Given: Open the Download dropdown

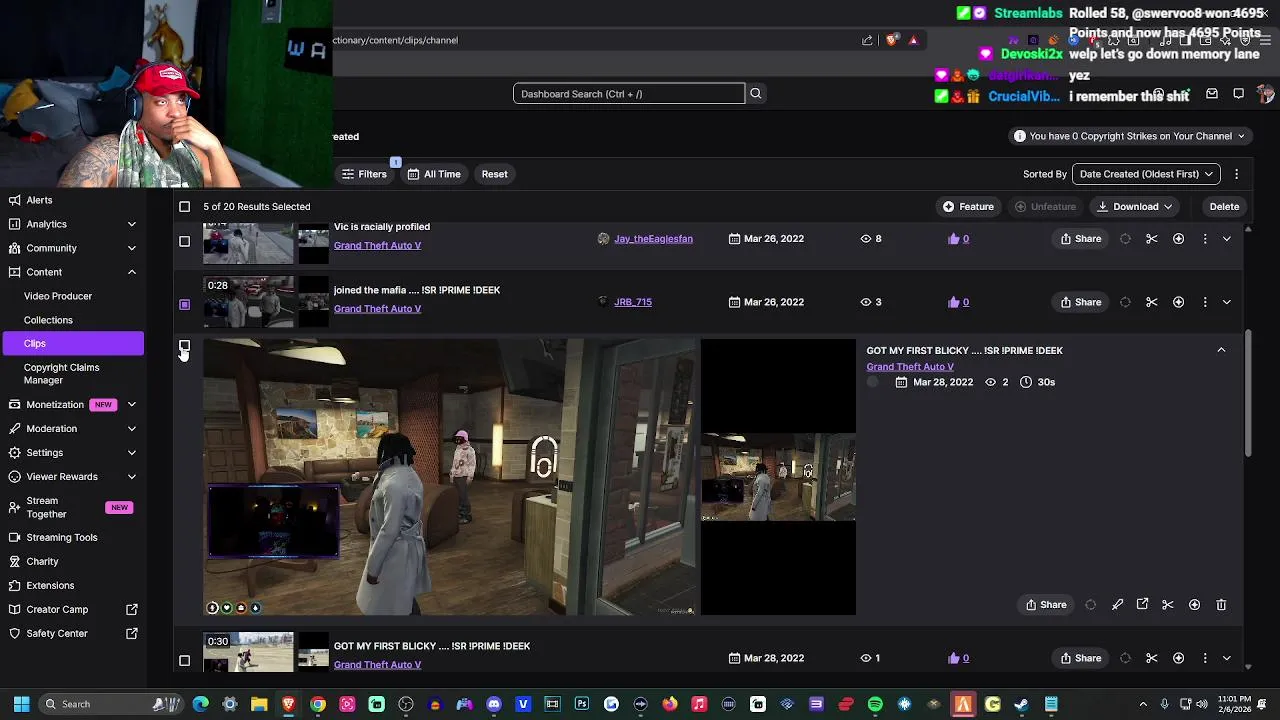Looking at the screenshot, I should pos(1135,207).
